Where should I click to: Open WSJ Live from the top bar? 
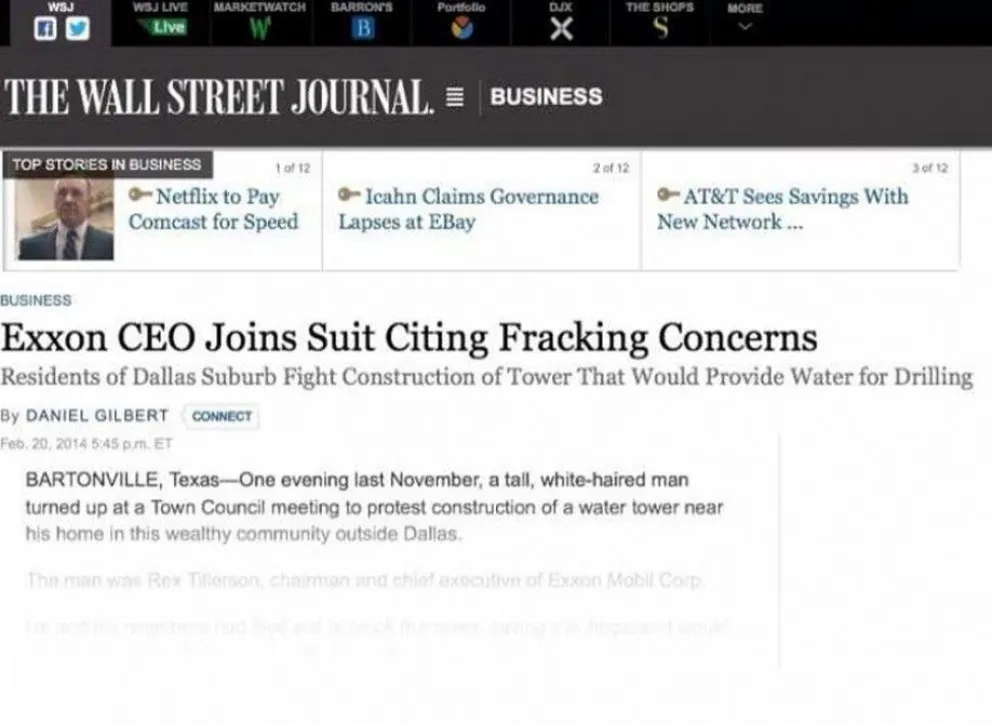[166, 26]
